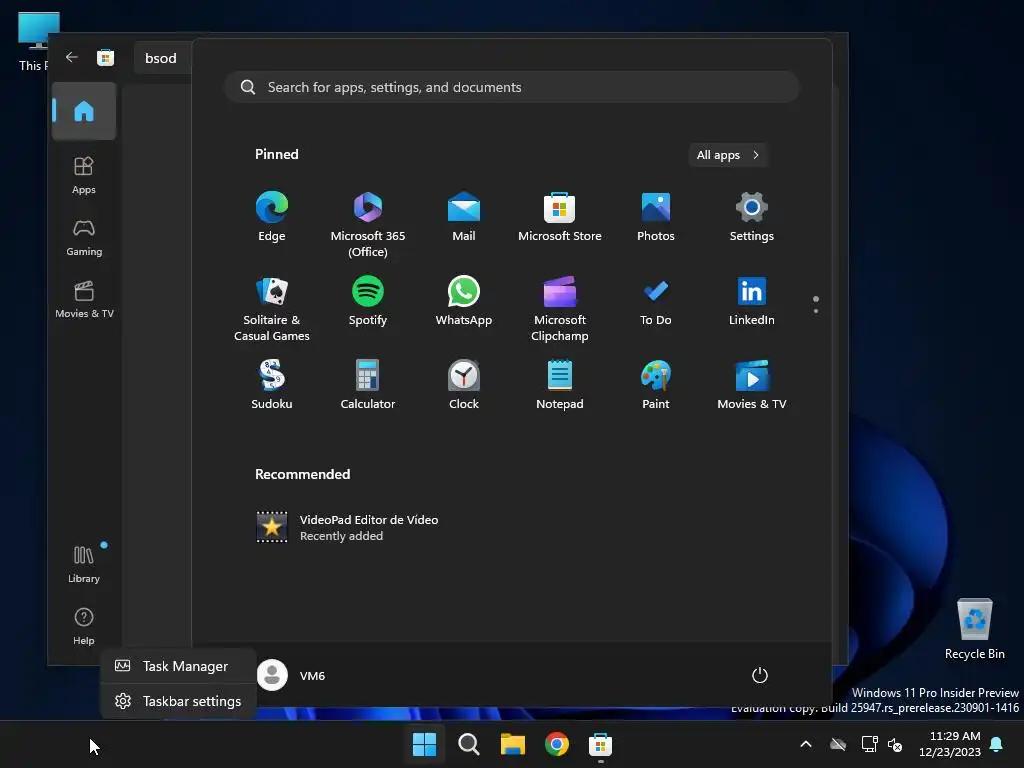Switch to Microsoft Store on taskbar

600,744
